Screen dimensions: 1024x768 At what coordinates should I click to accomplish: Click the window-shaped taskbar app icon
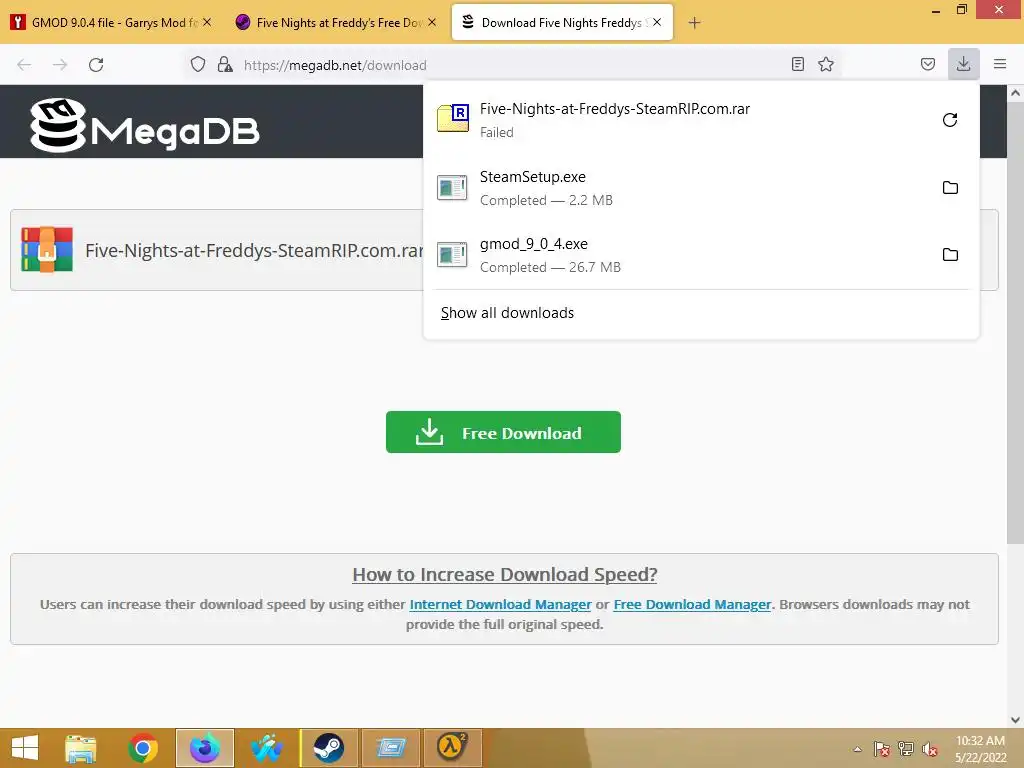(391, 748)
